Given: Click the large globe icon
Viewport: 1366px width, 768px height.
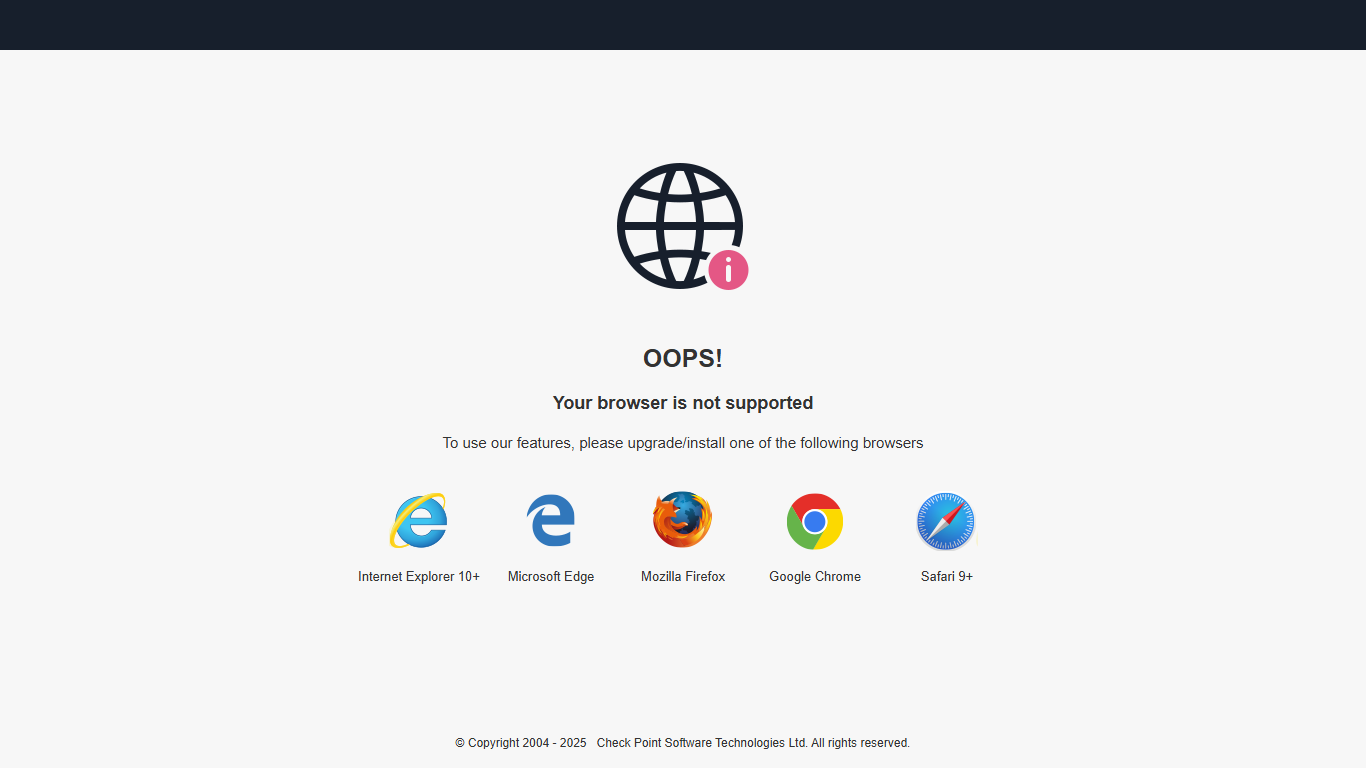Looking at the screenshot, I should click(x=680, y=226).
